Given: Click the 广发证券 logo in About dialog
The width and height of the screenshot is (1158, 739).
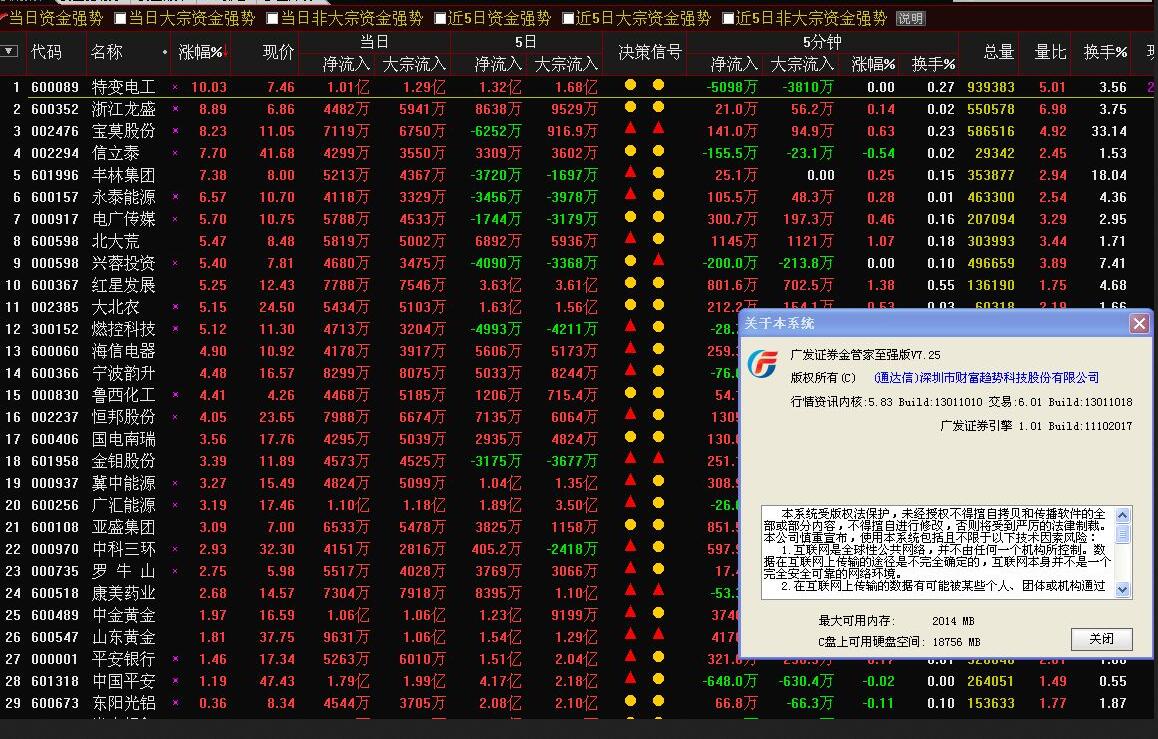Looking at the screenshot, I should [763, 363].
